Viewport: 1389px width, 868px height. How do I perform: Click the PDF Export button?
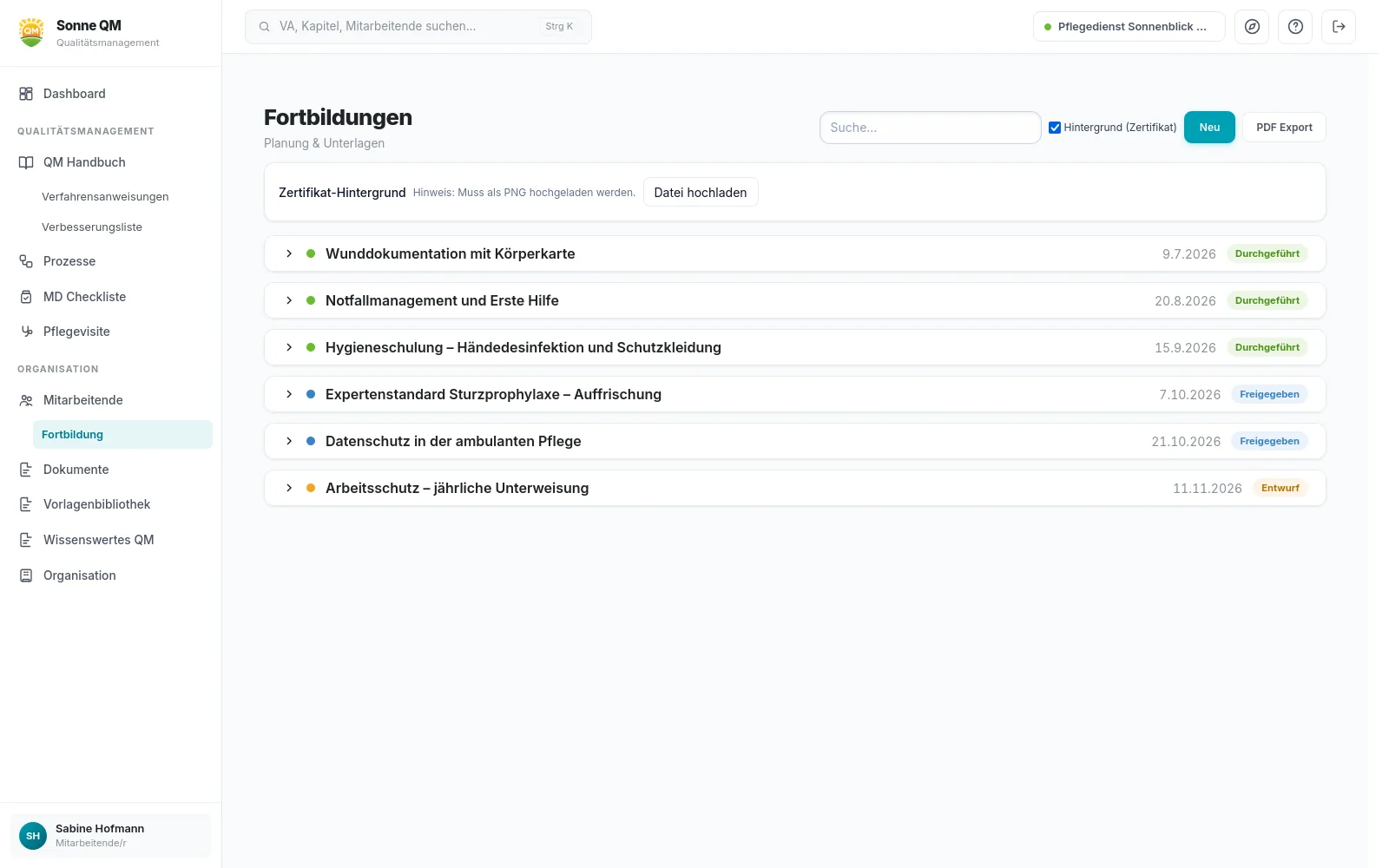(1284, 128)
